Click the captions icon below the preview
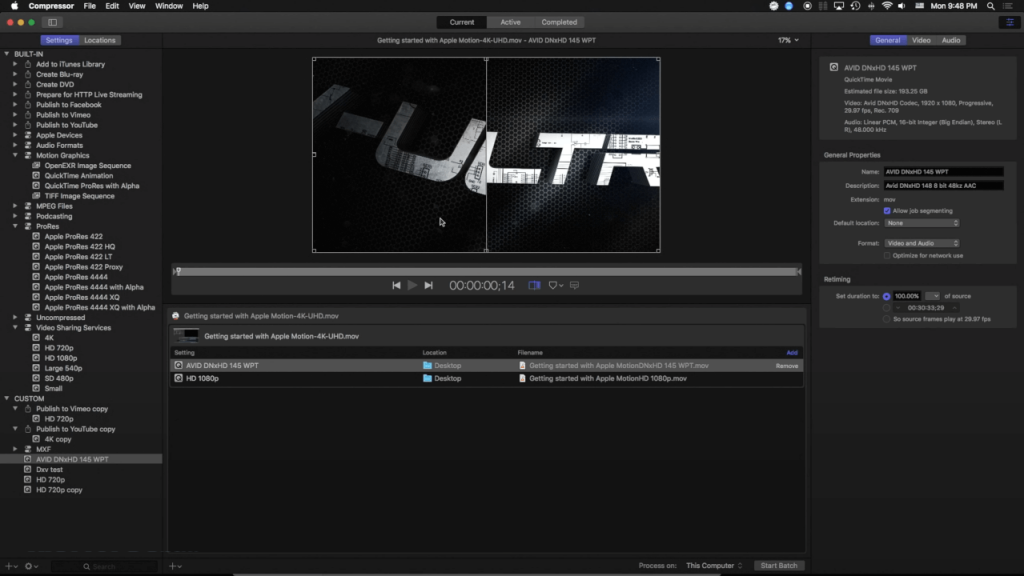The image size is (1024, 576). [575, 285]
